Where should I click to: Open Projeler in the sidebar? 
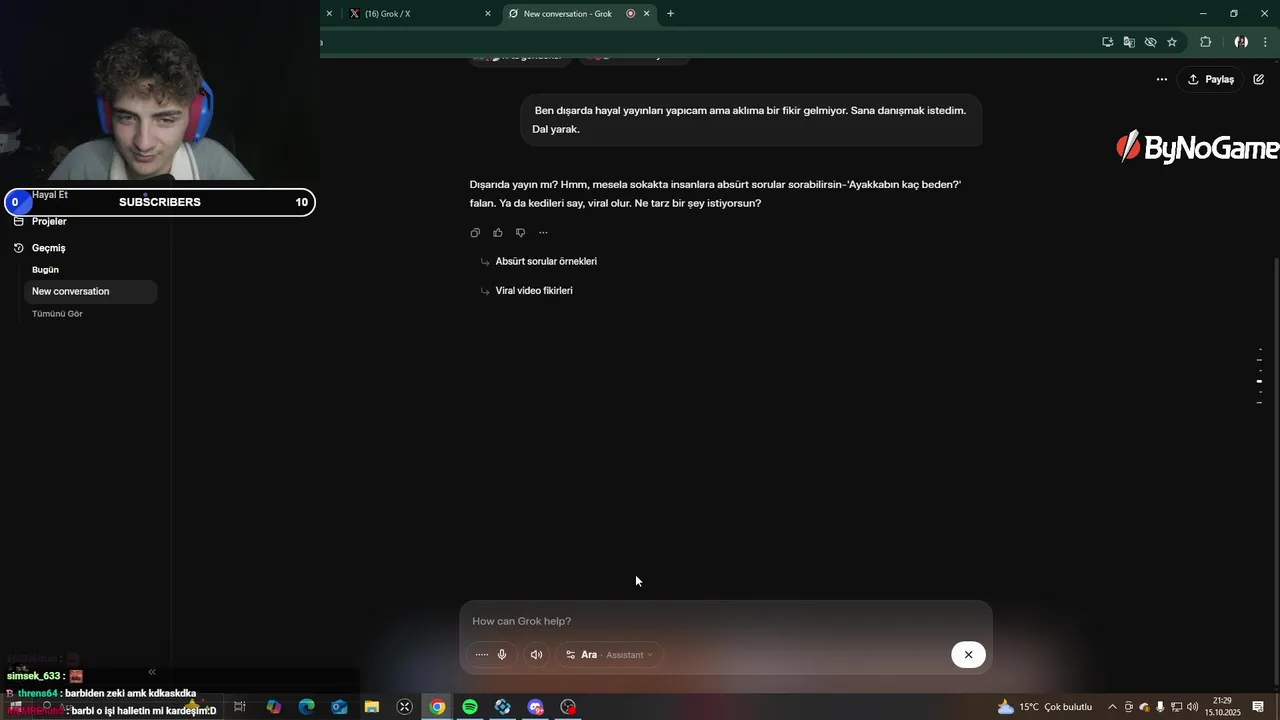pos(49,221)
